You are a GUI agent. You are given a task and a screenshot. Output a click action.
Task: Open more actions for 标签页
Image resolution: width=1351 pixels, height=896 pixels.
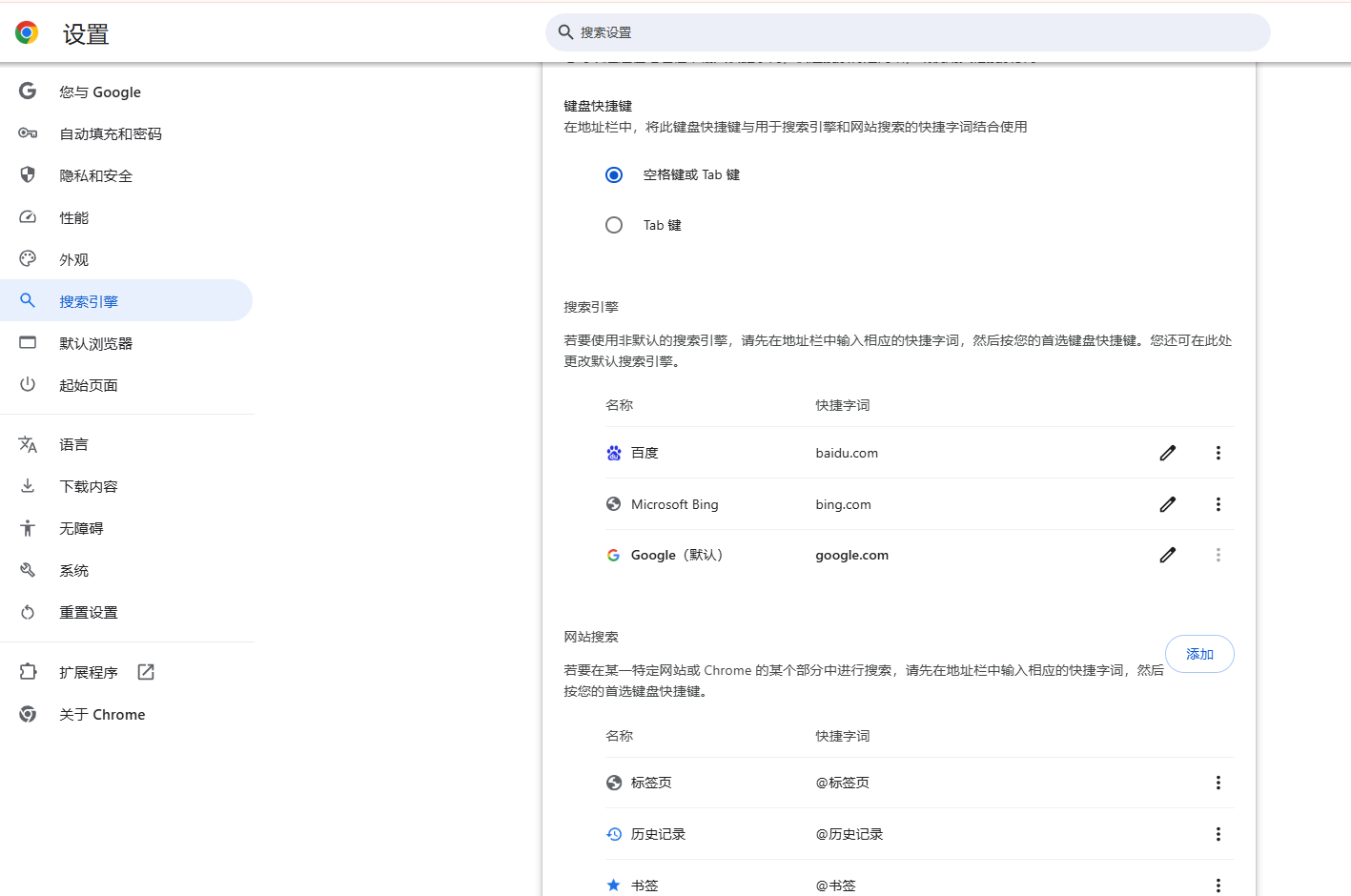tap(1218, 783)
